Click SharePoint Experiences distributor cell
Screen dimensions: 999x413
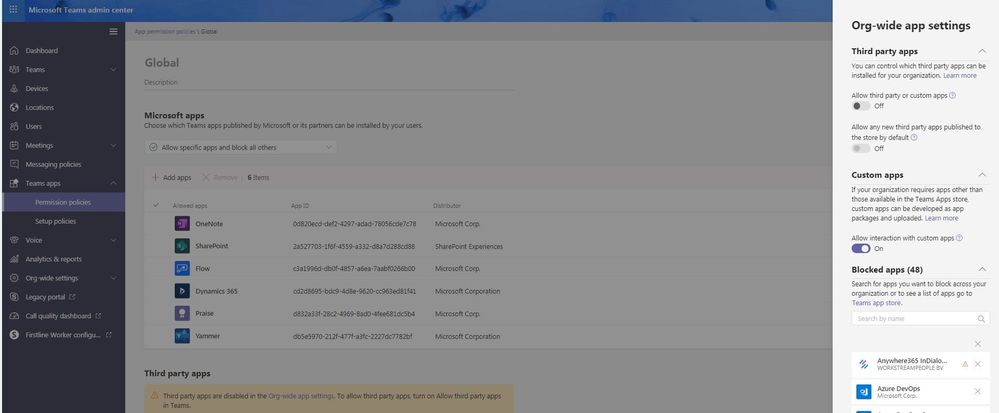(469, 246)
